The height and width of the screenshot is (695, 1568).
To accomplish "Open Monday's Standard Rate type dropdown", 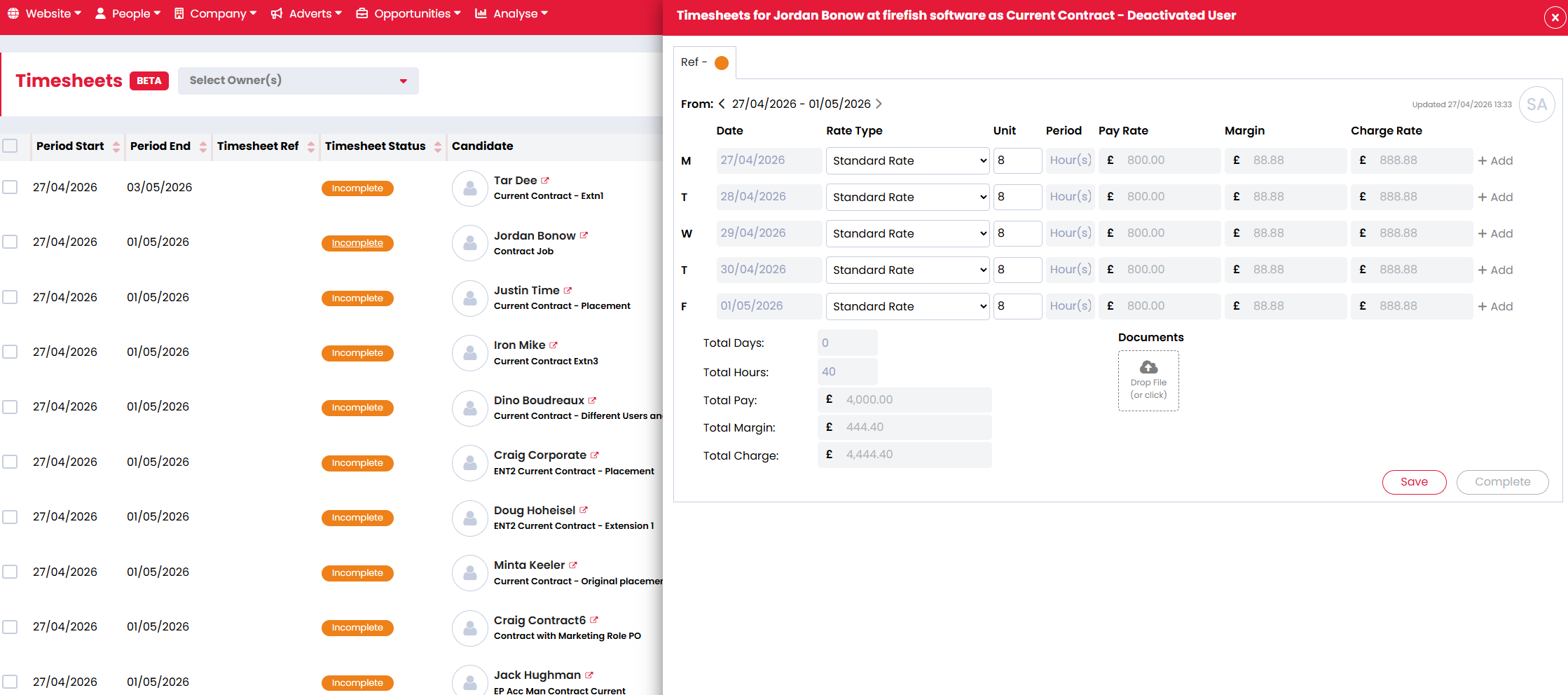I will click(x=907, y=160).
